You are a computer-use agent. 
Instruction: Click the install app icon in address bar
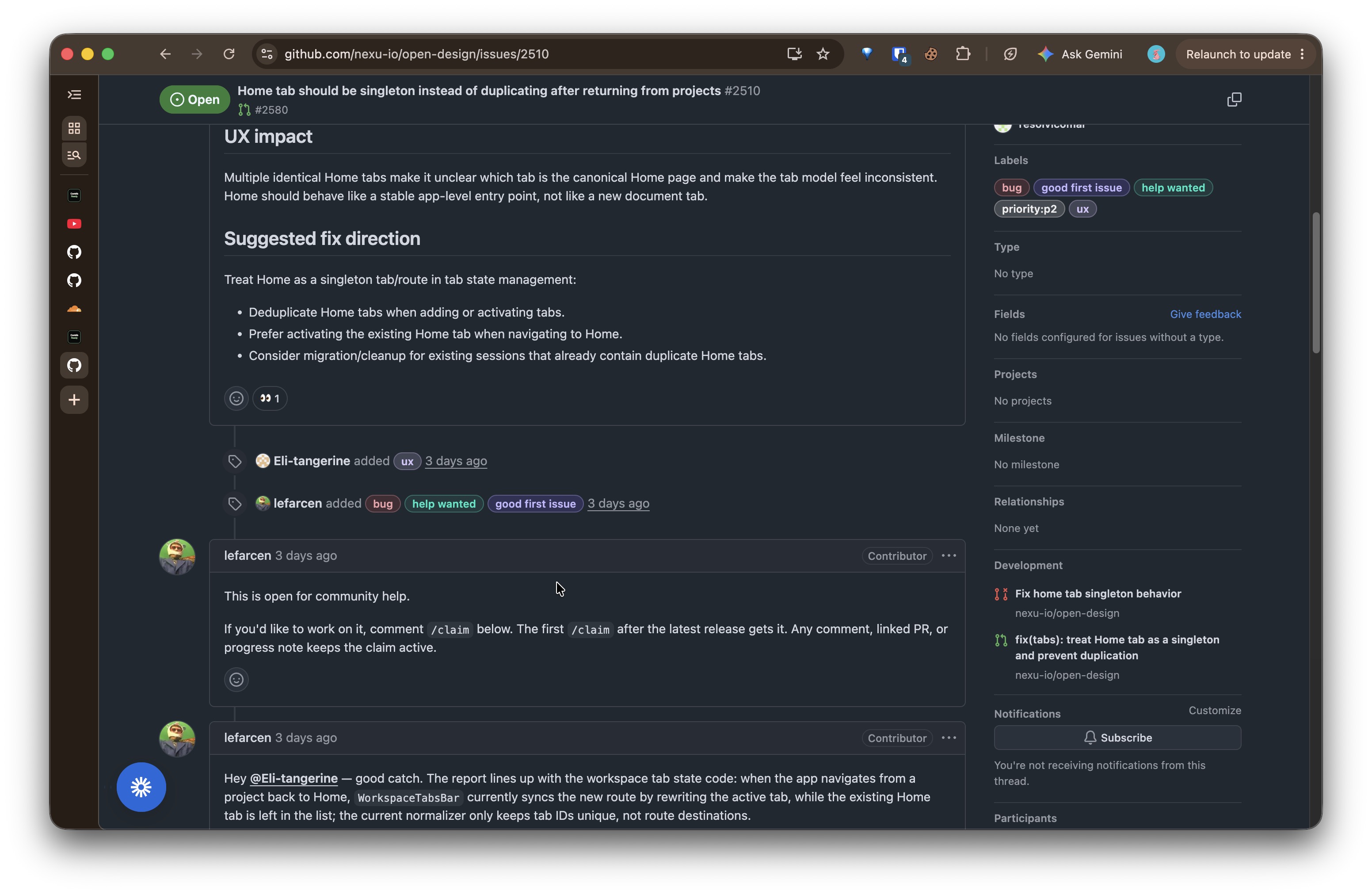click(794, 54)
